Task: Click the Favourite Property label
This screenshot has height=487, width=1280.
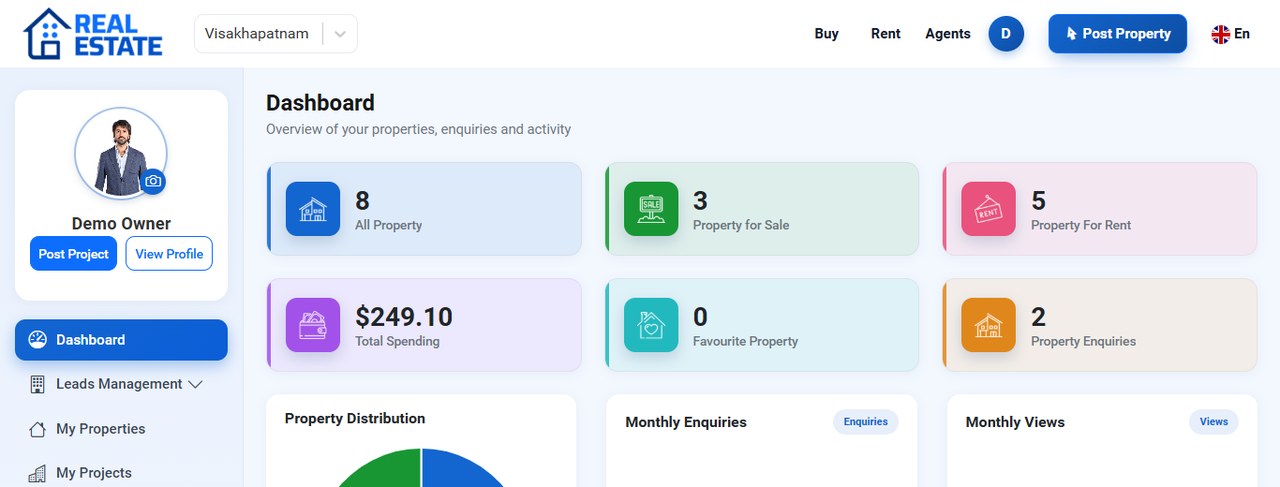Action: (745, 341)
